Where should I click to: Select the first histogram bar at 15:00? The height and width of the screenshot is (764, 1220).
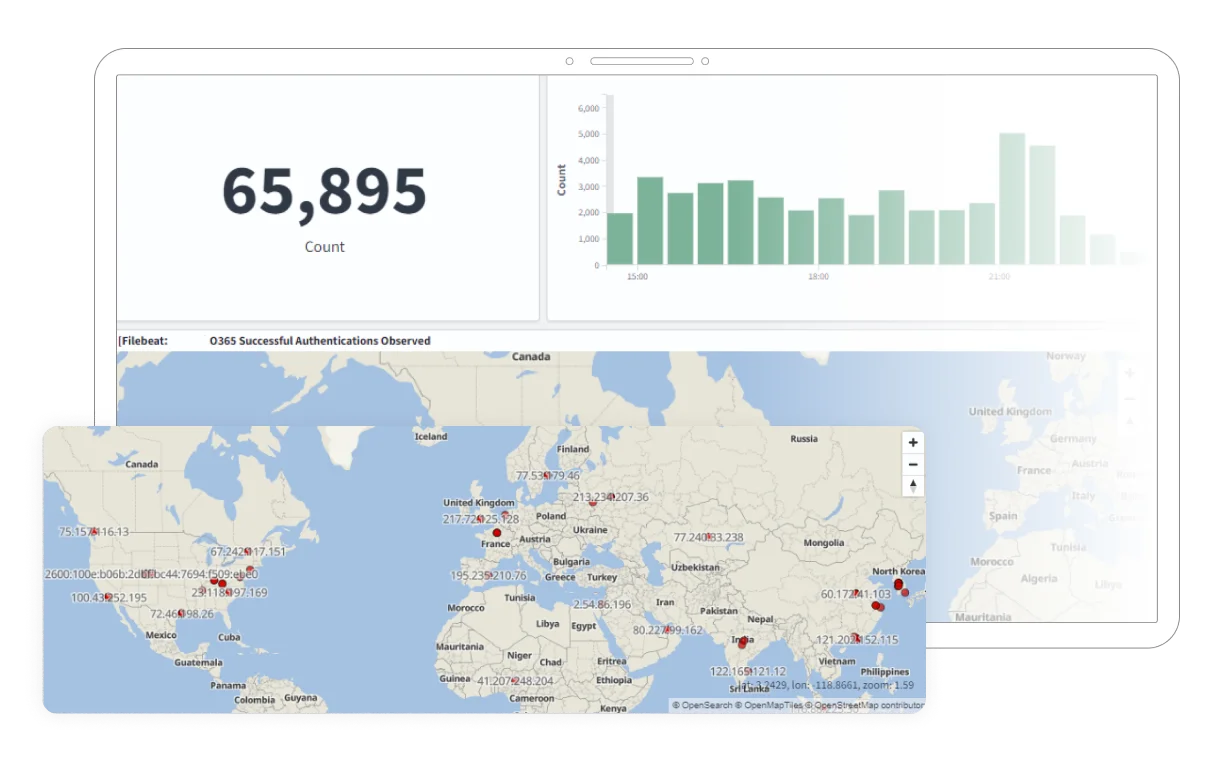619,239
